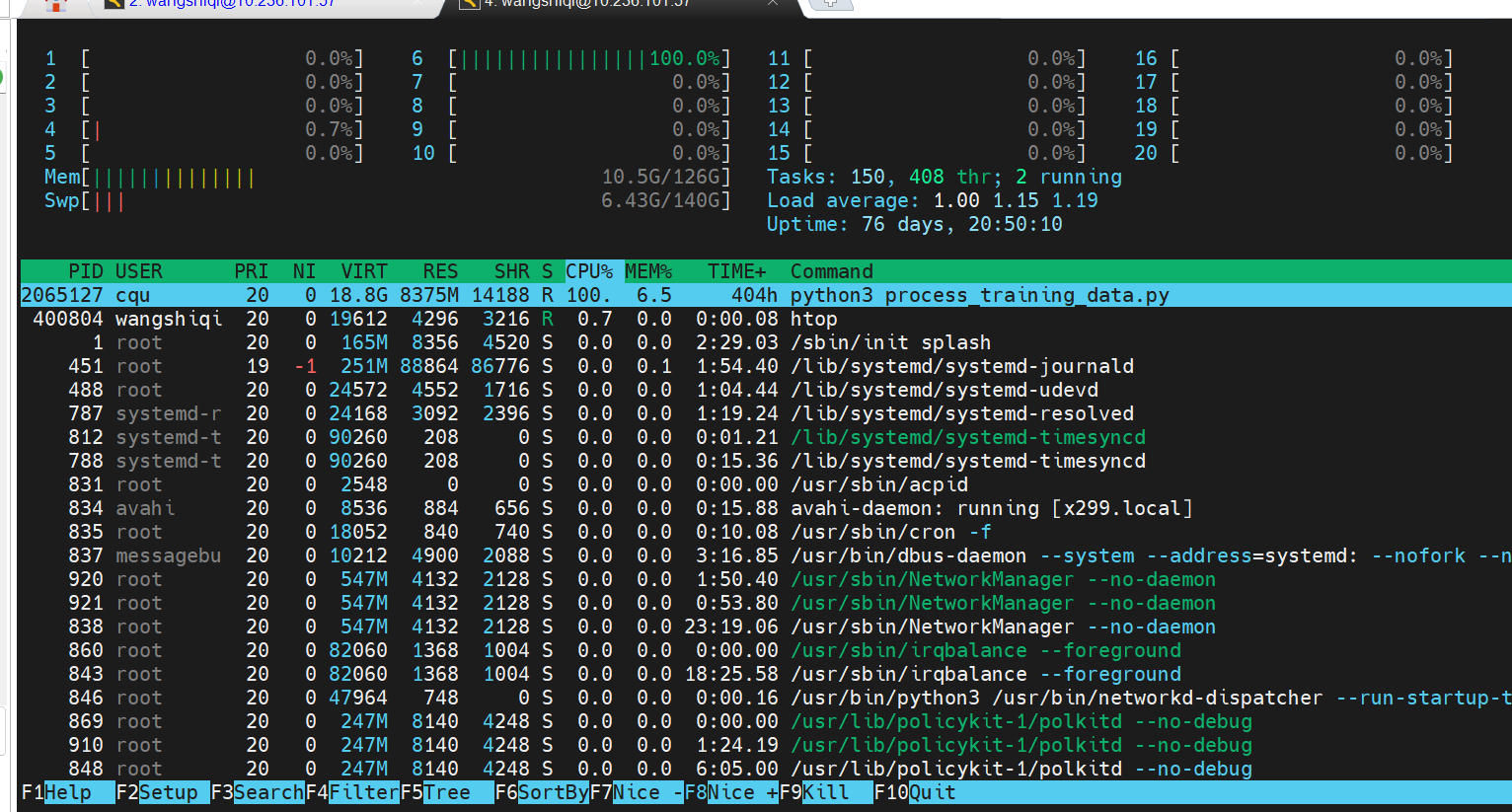Viewport: 1512px width, 812px height.
Task: Select polkitd row with PID 848
Action: tap(766, 769)
